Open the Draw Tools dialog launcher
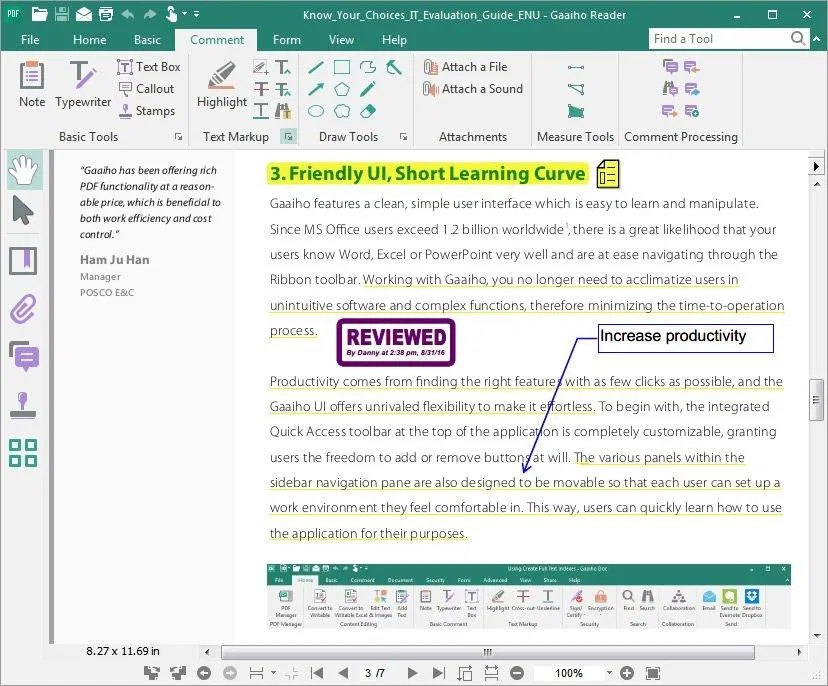 403,137
